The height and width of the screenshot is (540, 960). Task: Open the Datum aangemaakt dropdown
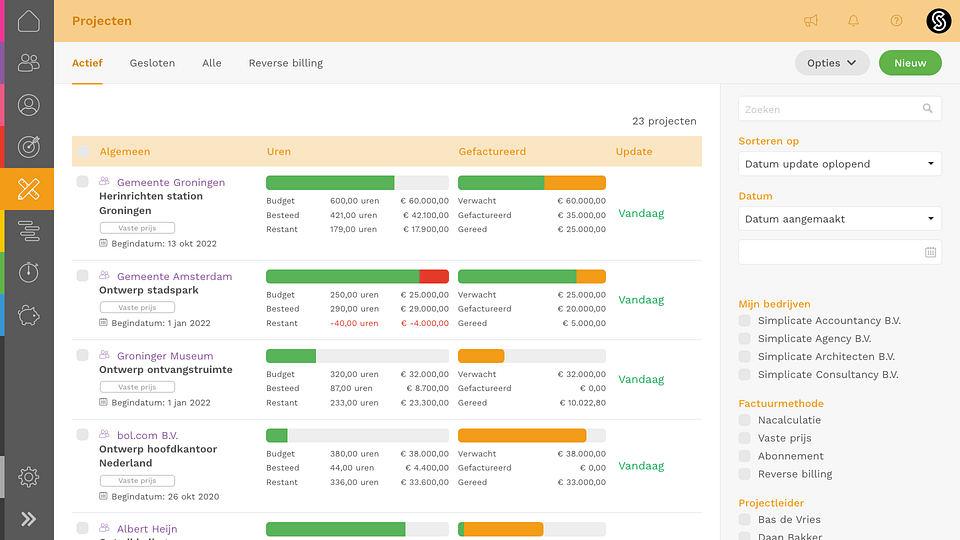coord(839,219)
